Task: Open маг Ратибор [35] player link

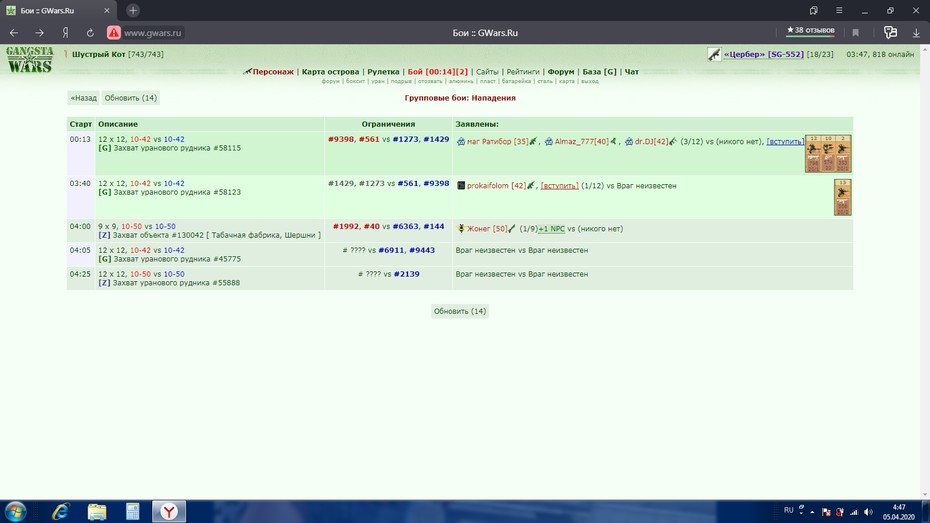Action: [498, 142]
